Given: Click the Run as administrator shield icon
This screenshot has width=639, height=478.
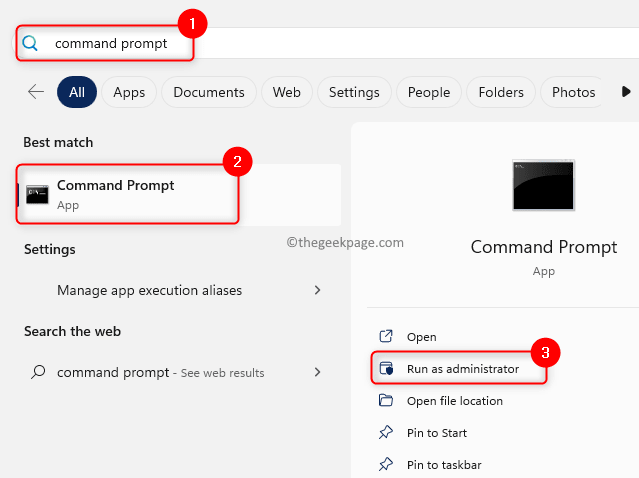Looking at the screenshot, I should pos(386,369).
